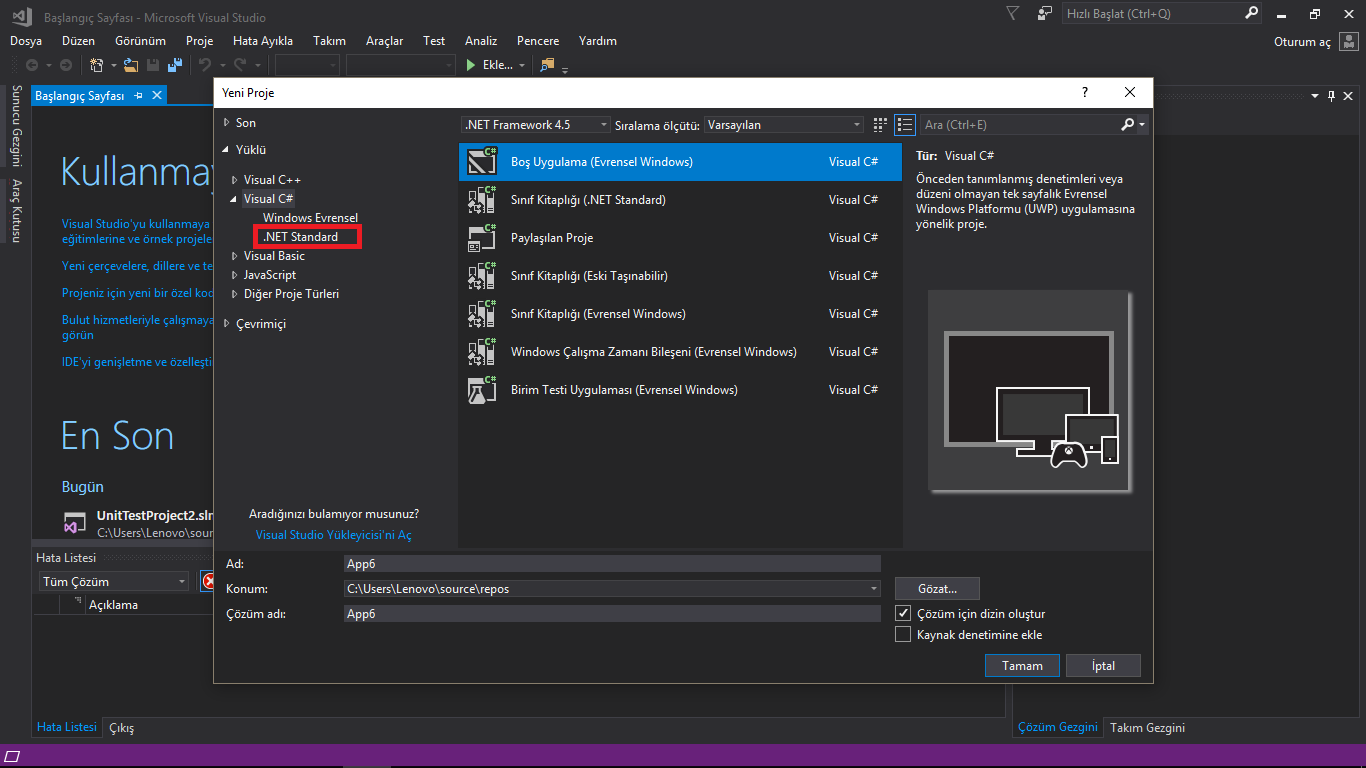Click the status bar icon at bottom-left
Screen dimensions: 1366x768
coord(12,756)
